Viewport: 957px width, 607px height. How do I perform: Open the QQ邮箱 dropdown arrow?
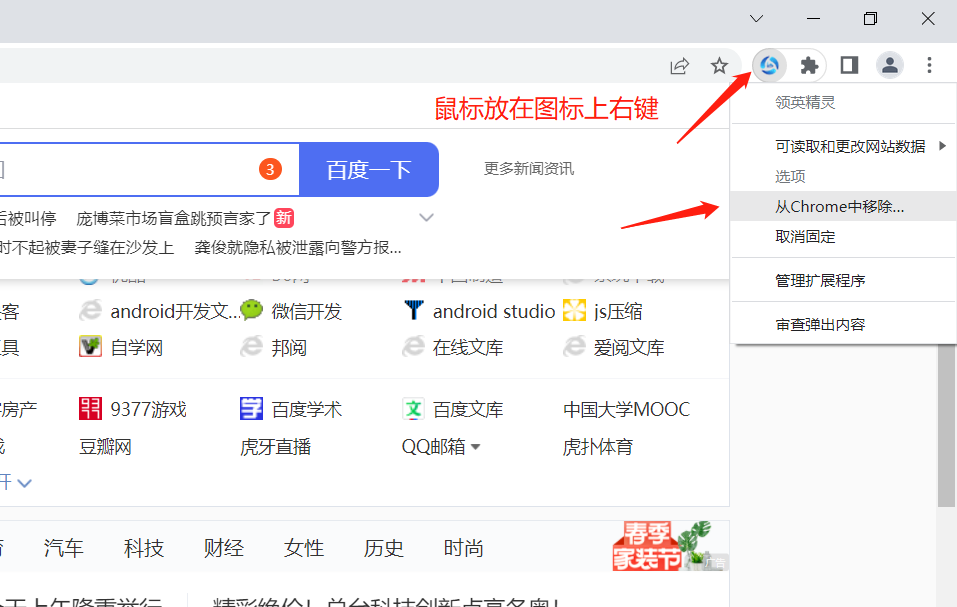(x=476, y=447)
